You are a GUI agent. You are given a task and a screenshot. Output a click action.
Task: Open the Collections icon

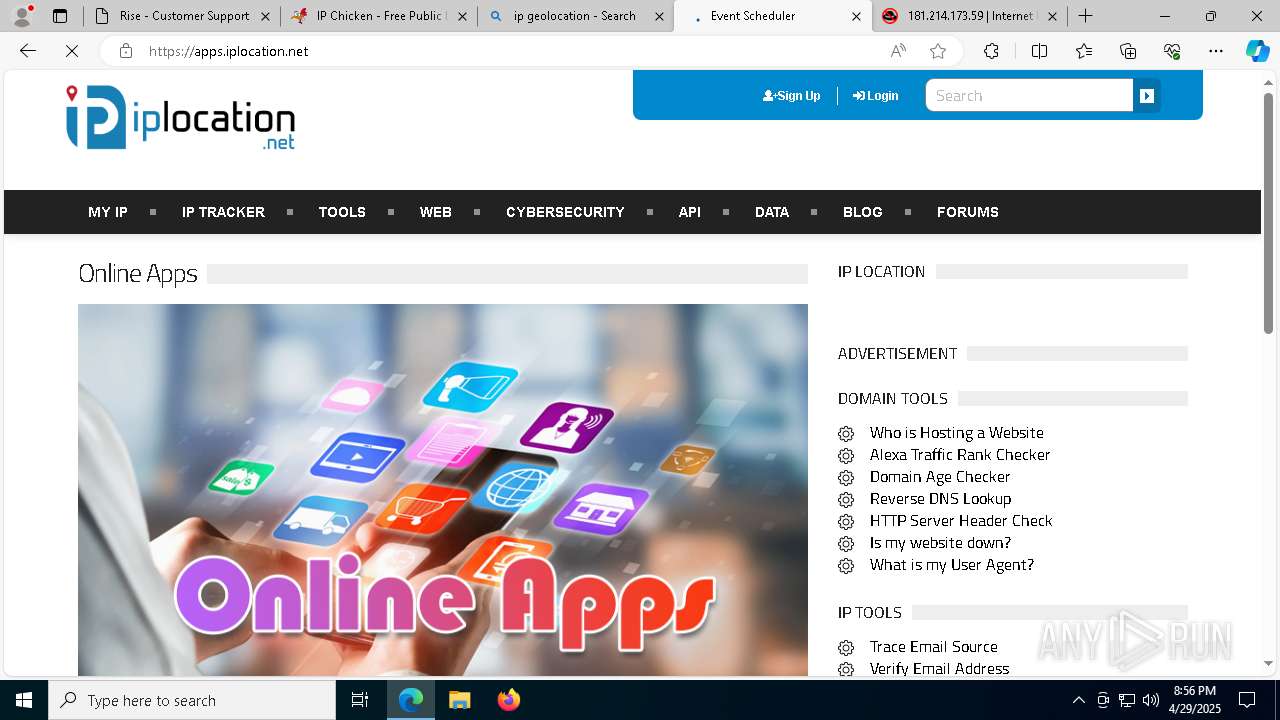1128,51
